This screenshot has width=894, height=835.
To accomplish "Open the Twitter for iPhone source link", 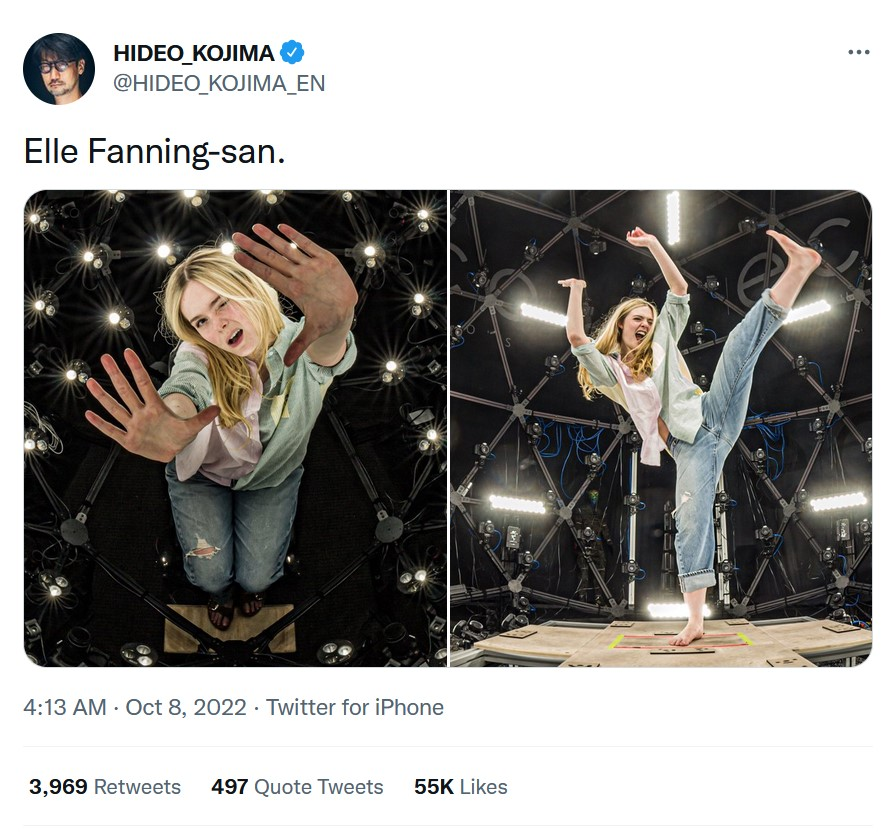I will point(355,707).
